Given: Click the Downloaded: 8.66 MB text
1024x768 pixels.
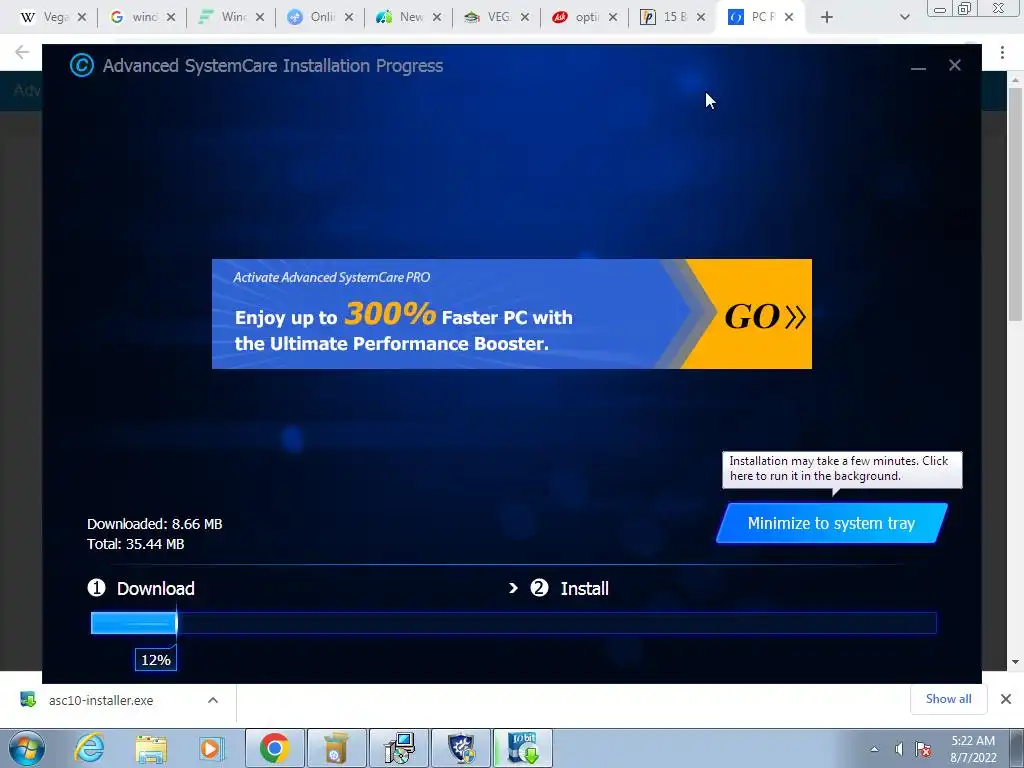Looking at the screenshot, I should pyautogui.click(x=155, y=524).
